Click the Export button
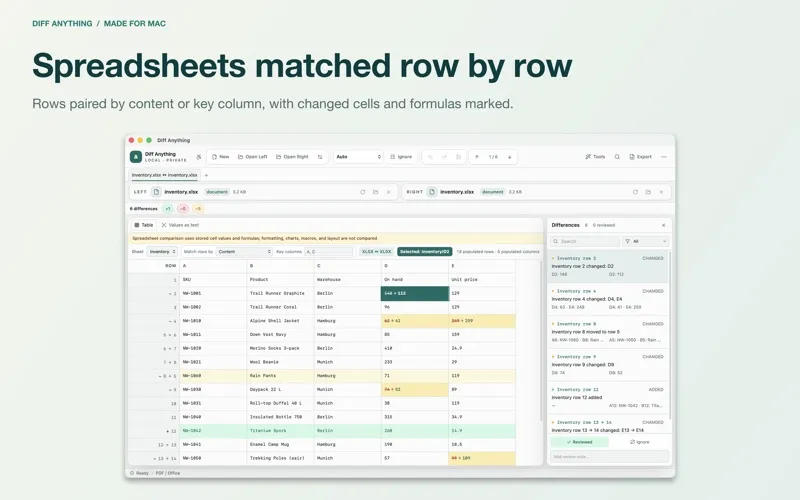This screenshot has height=500, width=800. tap(640, 157)
